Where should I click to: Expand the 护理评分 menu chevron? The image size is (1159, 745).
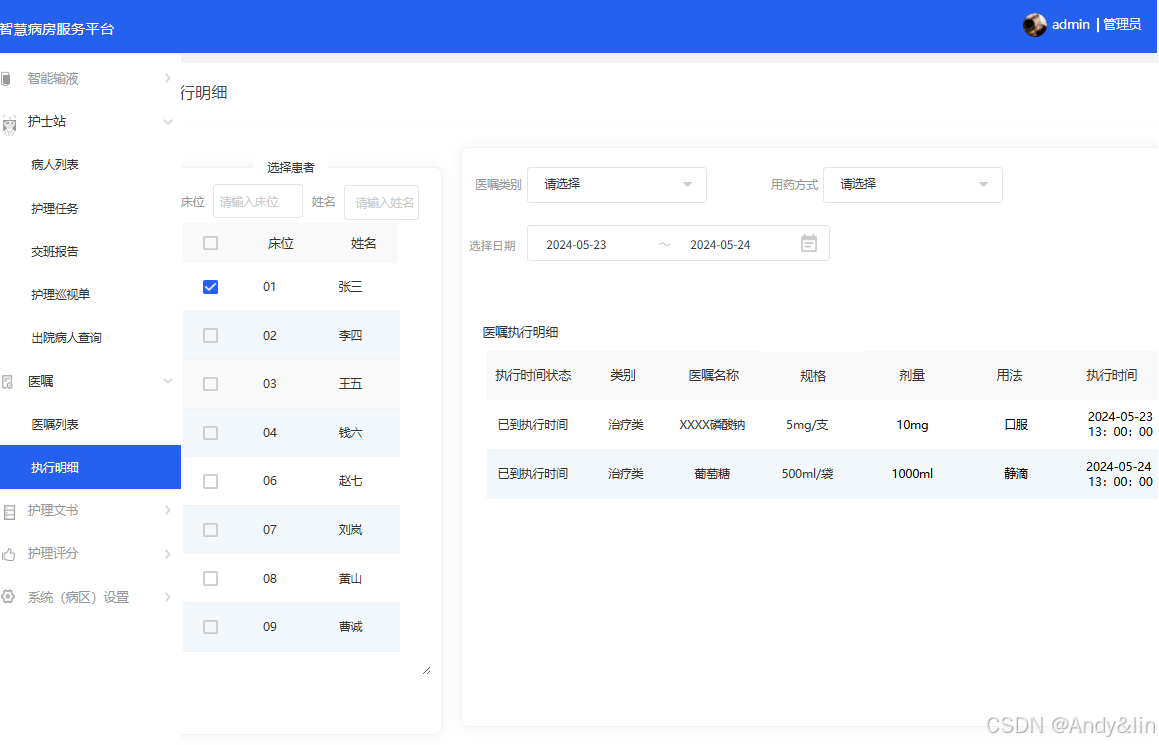tap(168, 554)
